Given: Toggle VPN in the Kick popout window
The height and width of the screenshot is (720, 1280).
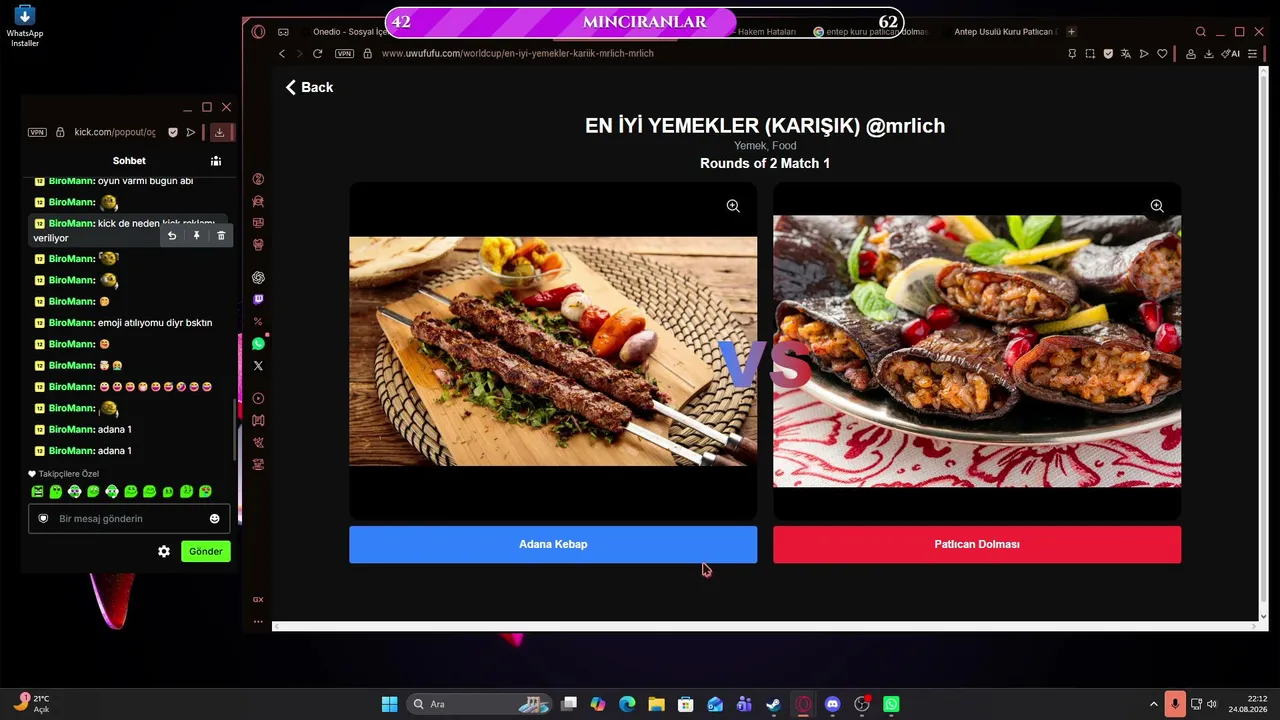Looking at the screenshot, I should click(37, 132).
